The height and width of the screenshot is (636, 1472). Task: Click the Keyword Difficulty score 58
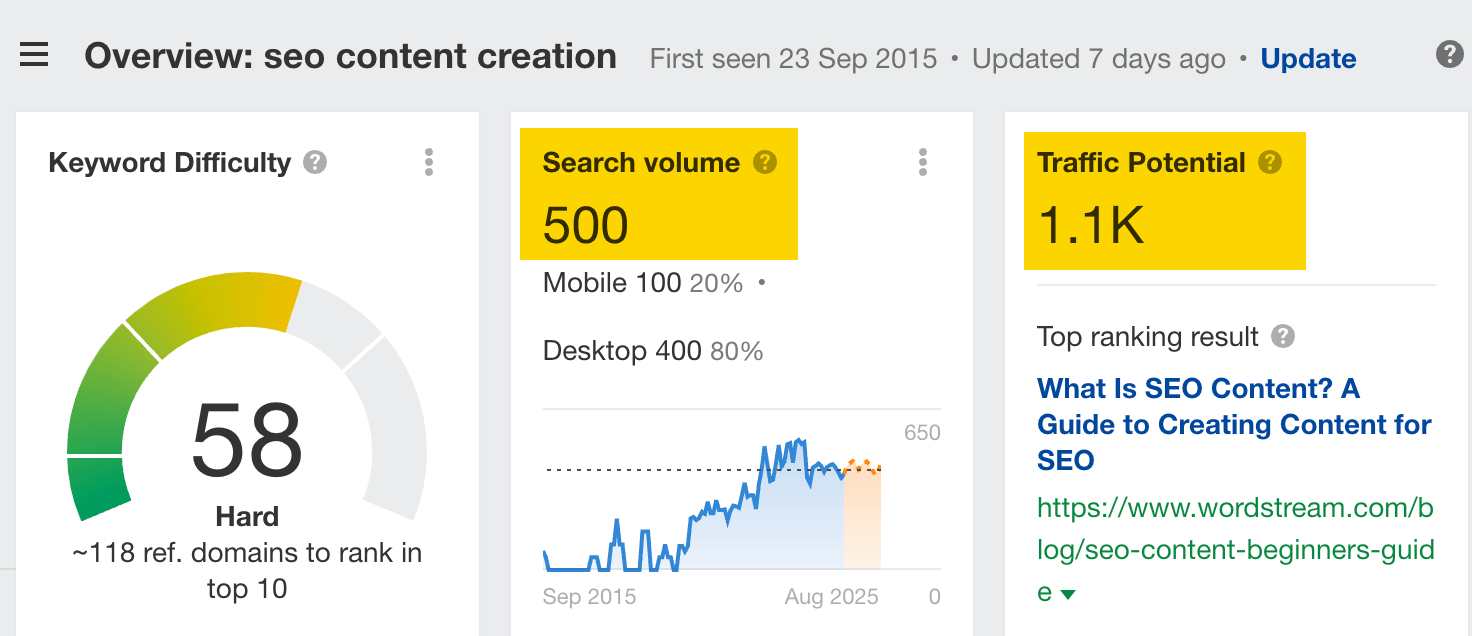click(247, 440)
